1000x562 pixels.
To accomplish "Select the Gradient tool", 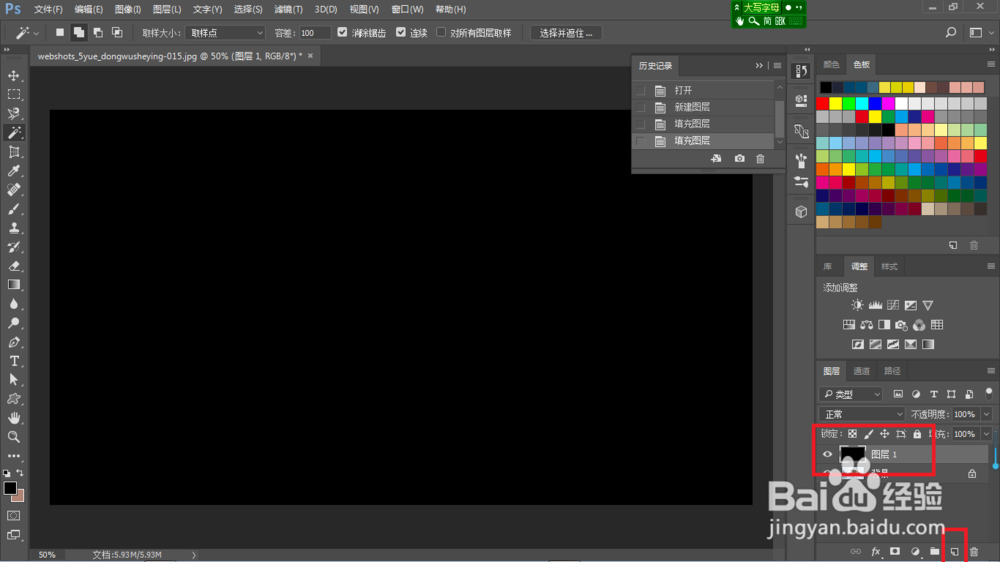I will point(13,285).
